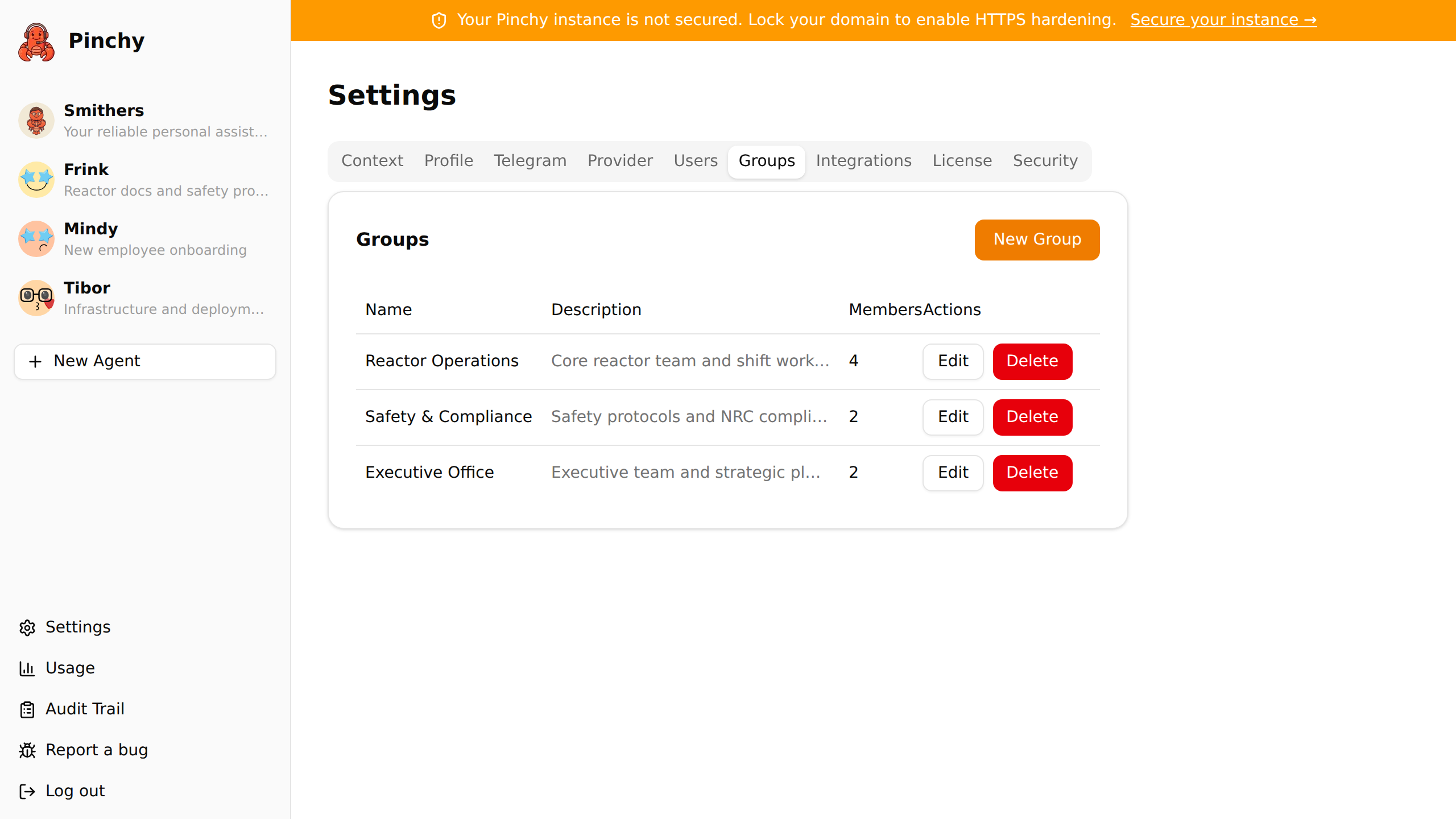Select Mindy agent name
1456x819 pixels.
pos(90,229)
